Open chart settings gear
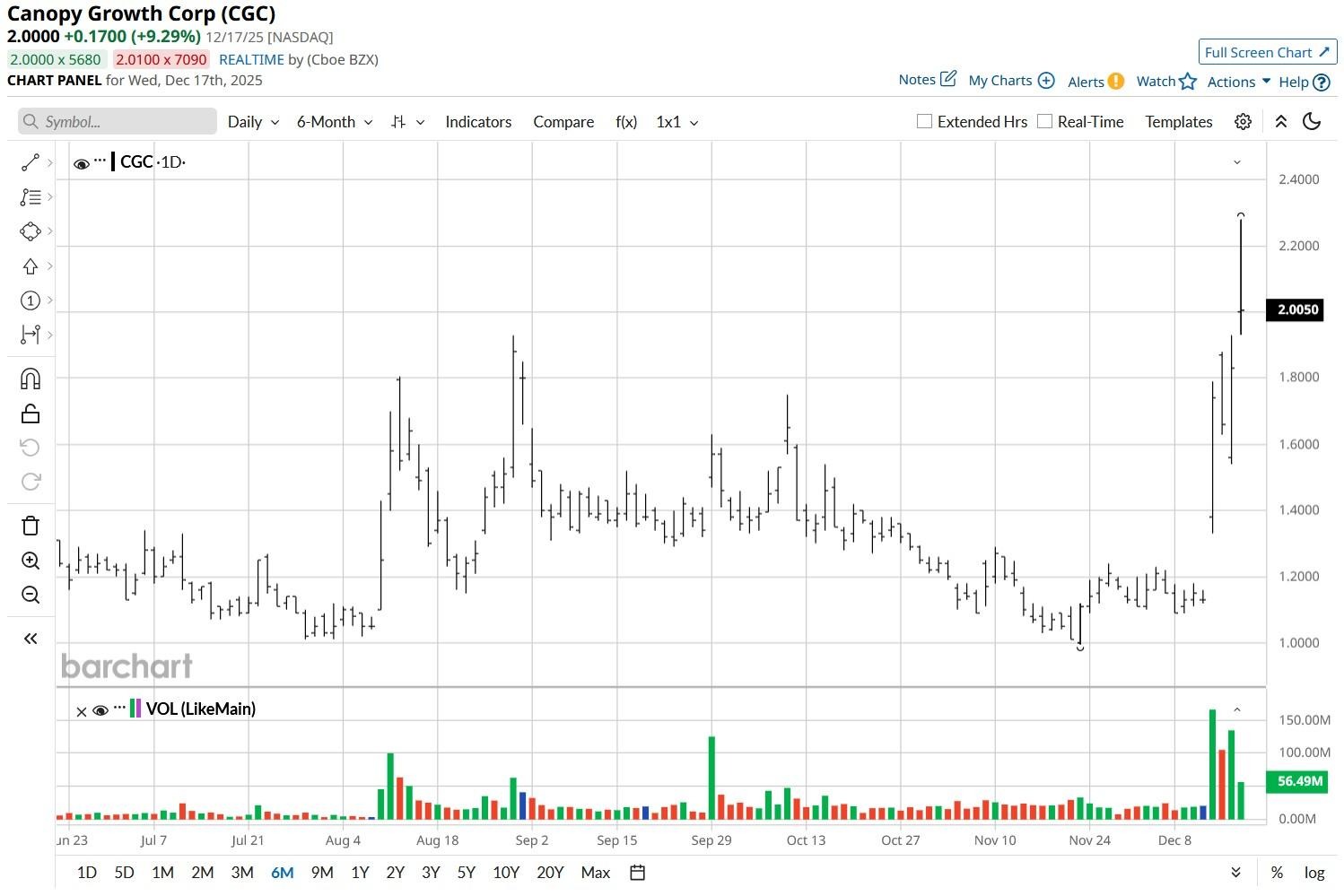The height and width of the screenshot is (896, 1344). click(1243, 122)
